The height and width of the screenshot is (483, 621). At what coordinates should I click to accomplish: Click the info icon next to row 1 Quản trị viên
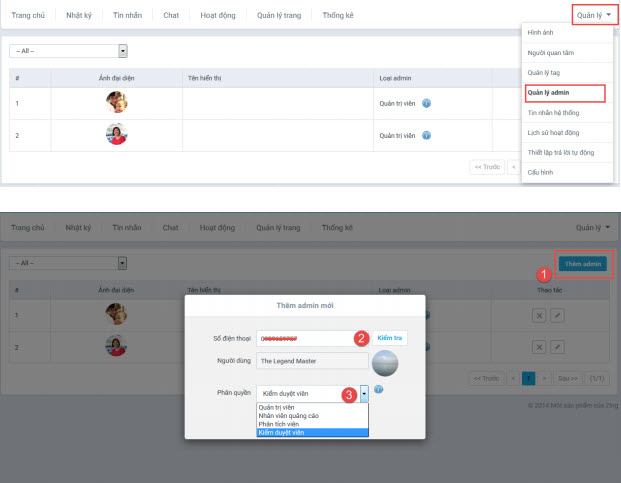(x=427, y=102)
